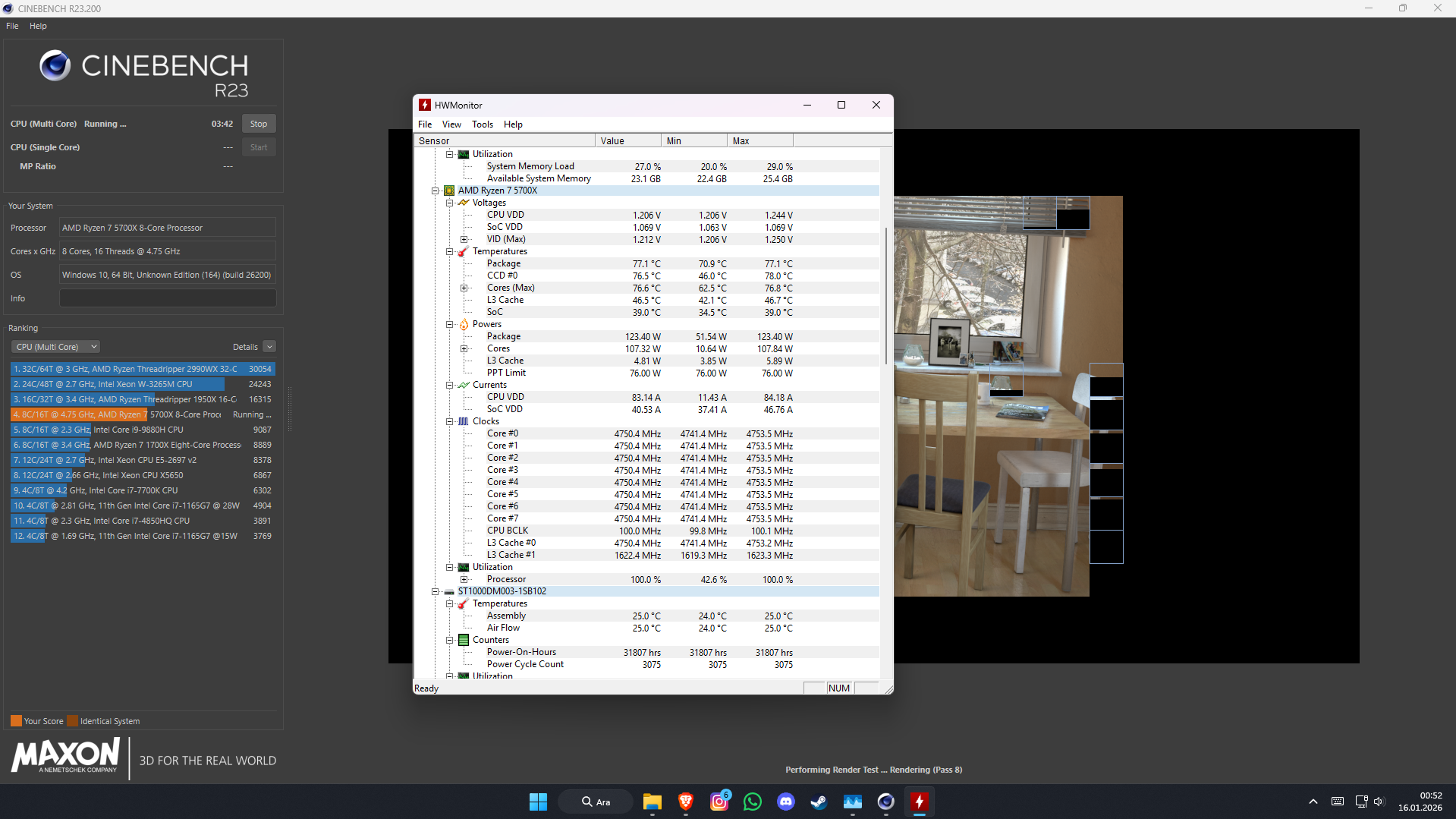The width and height of the screenshot is (1456, 819).
Task: Open the Cinebench File menu
Action: click(x=12, y=26)
